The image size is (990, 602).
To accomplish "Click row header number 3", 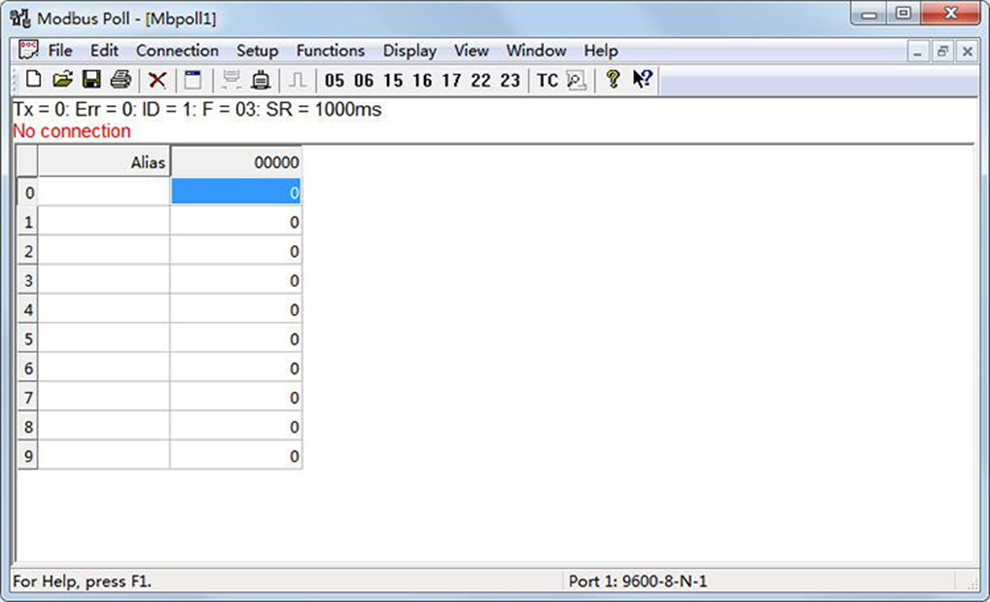I will click(28, 280).
